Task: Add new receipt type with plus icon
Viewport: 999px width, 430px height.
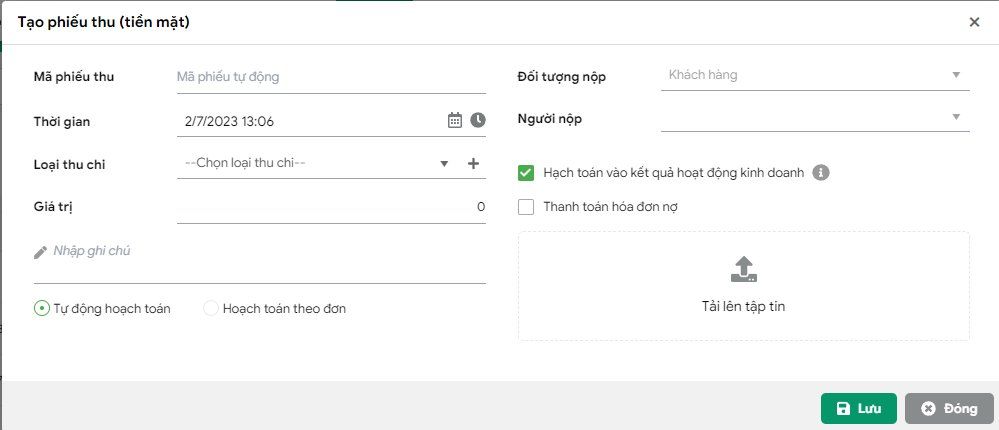Action: point(474,164)
